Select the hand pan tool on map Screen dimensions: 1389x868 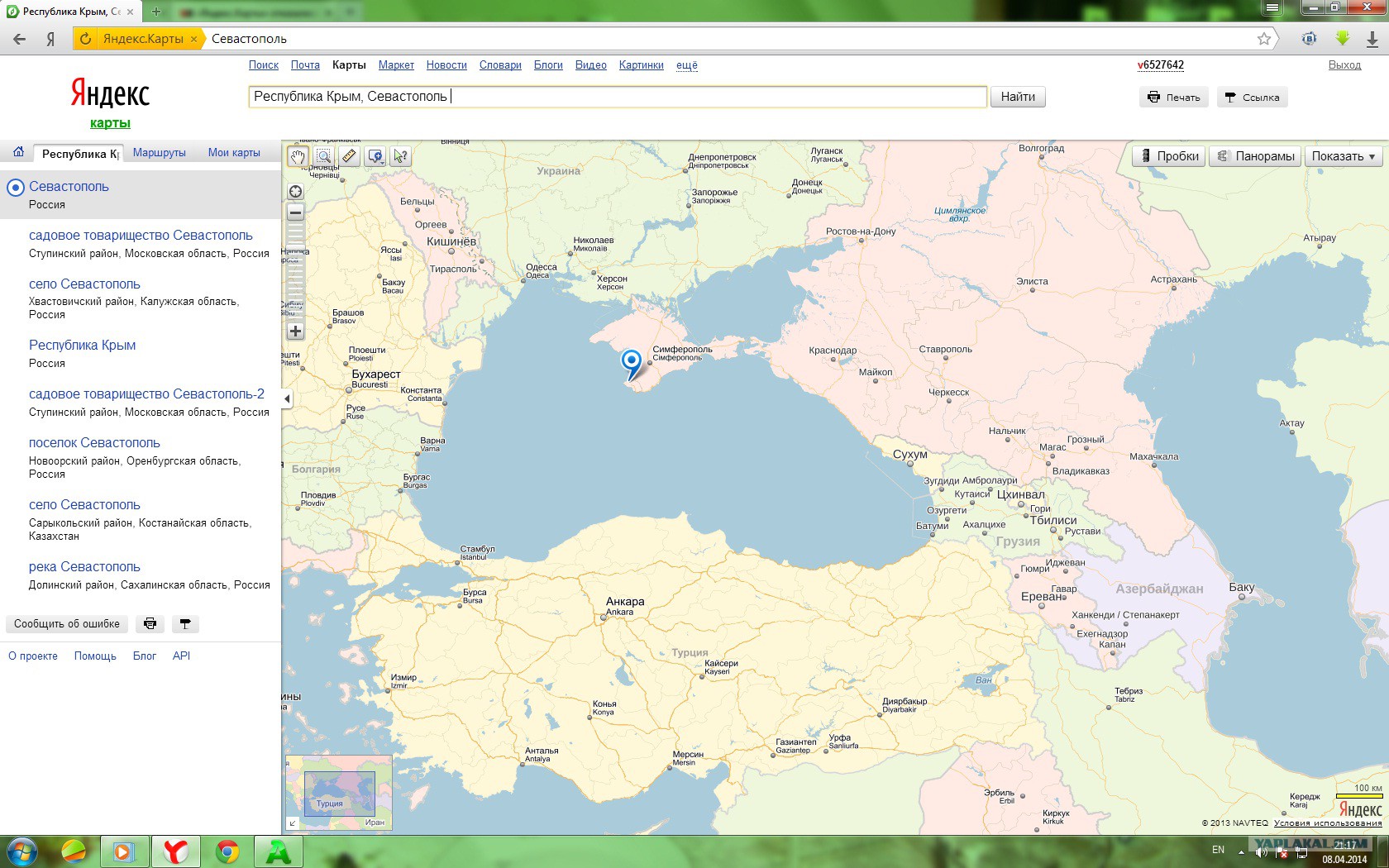[x=298, y=156]
